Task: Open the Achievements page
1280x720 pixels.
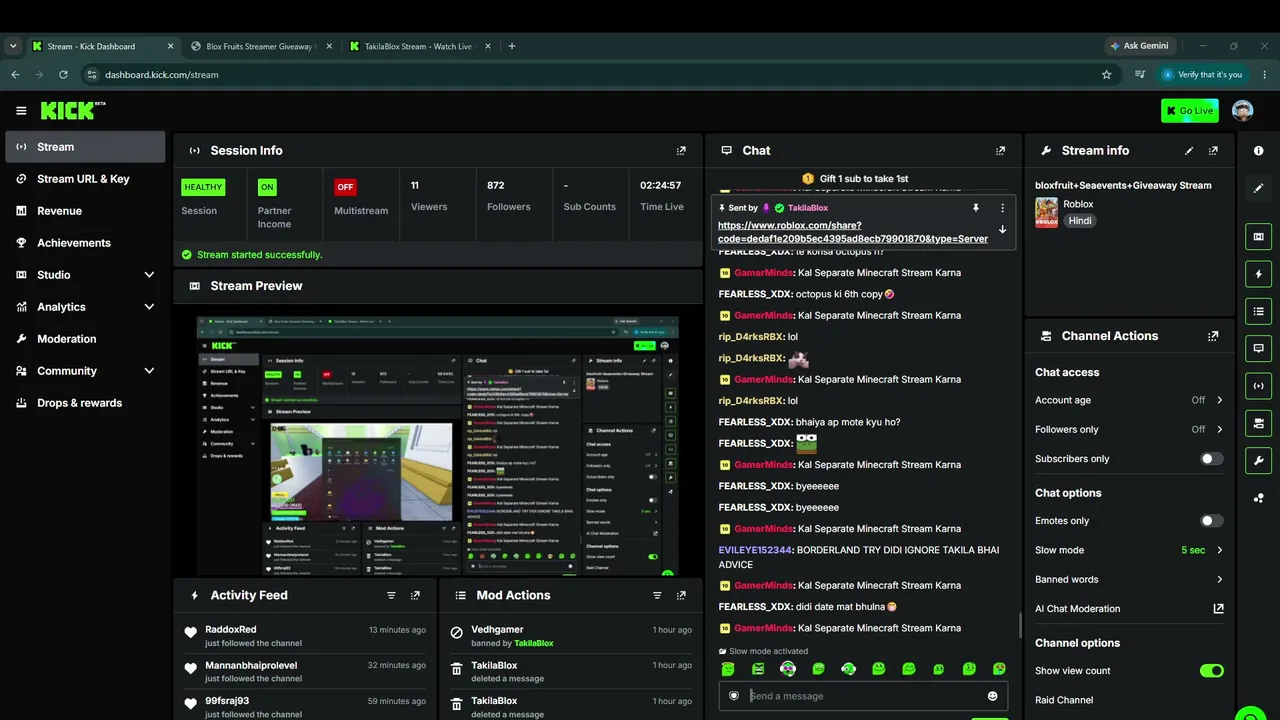Action: pyautogui.click(x=85, y=243)
